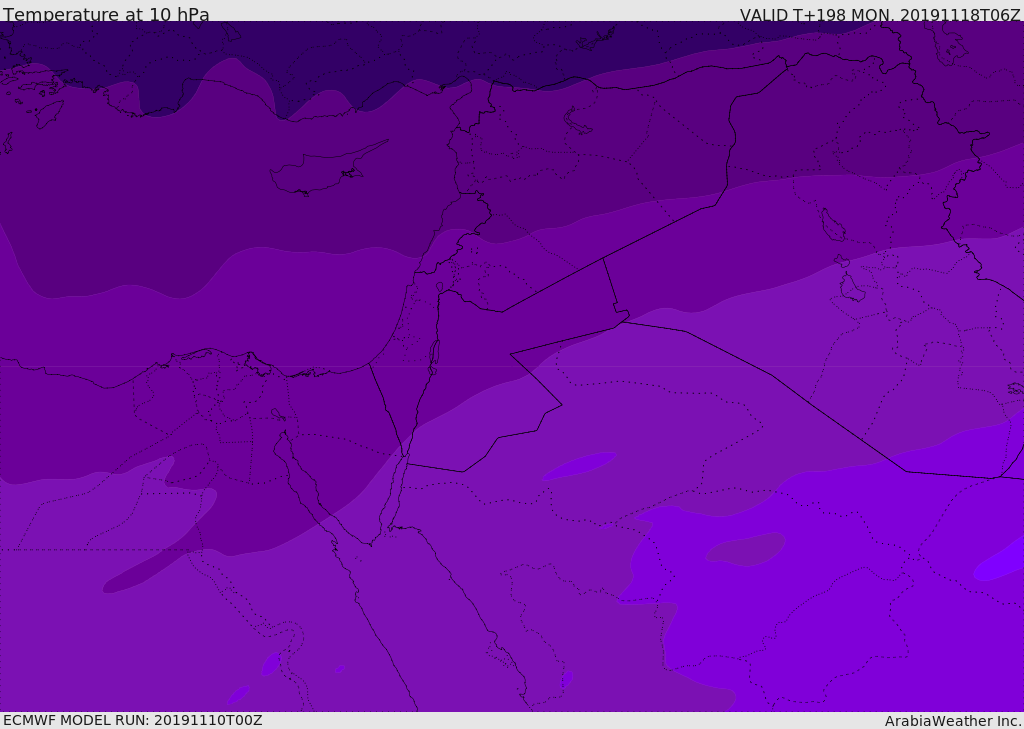1024x729 pixels.
Task: Click the 'ArabiaWeather Inc.' credit text
Action: tap(953, 721)
